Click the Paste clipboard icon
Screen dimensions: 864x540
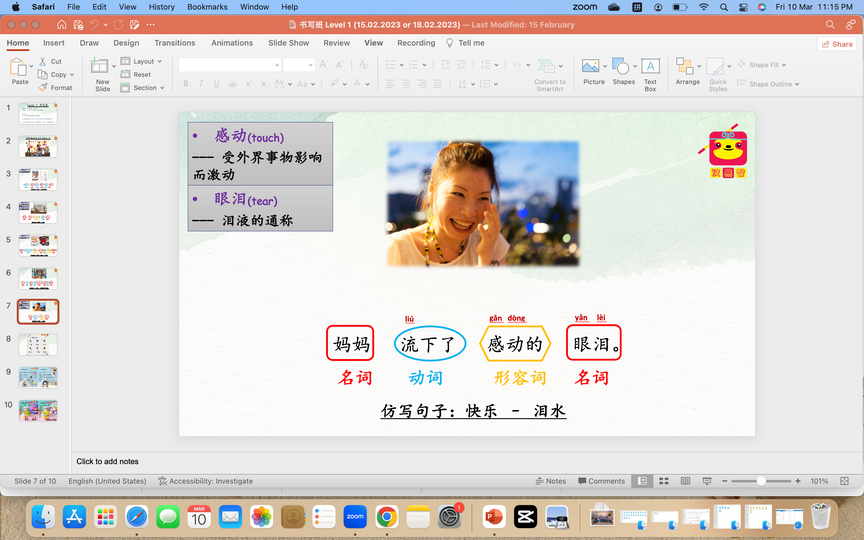[x=20, y=68]
